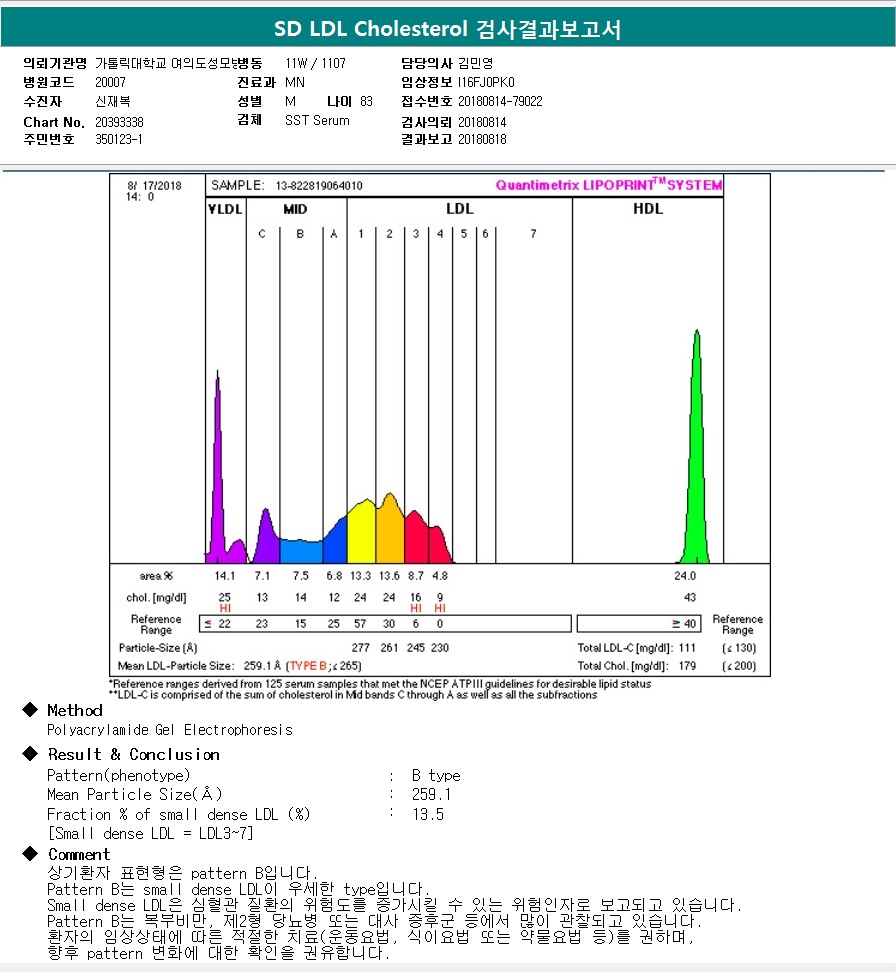Click the purple VLDL peak in the chart
The image size is (896, 972).
pyautogui.click(x=217, y=470)
